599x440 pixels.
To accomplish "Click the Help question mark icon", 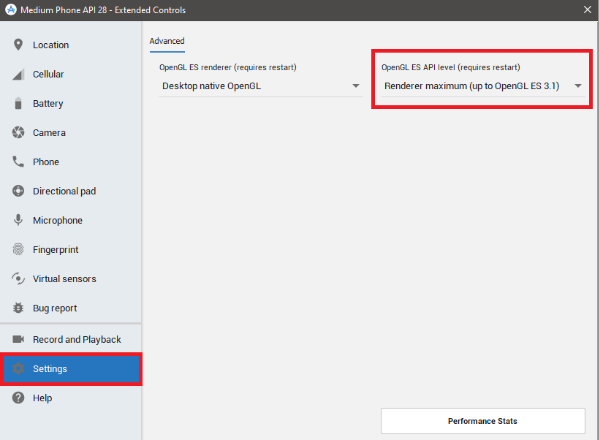I will coord(18,398).
